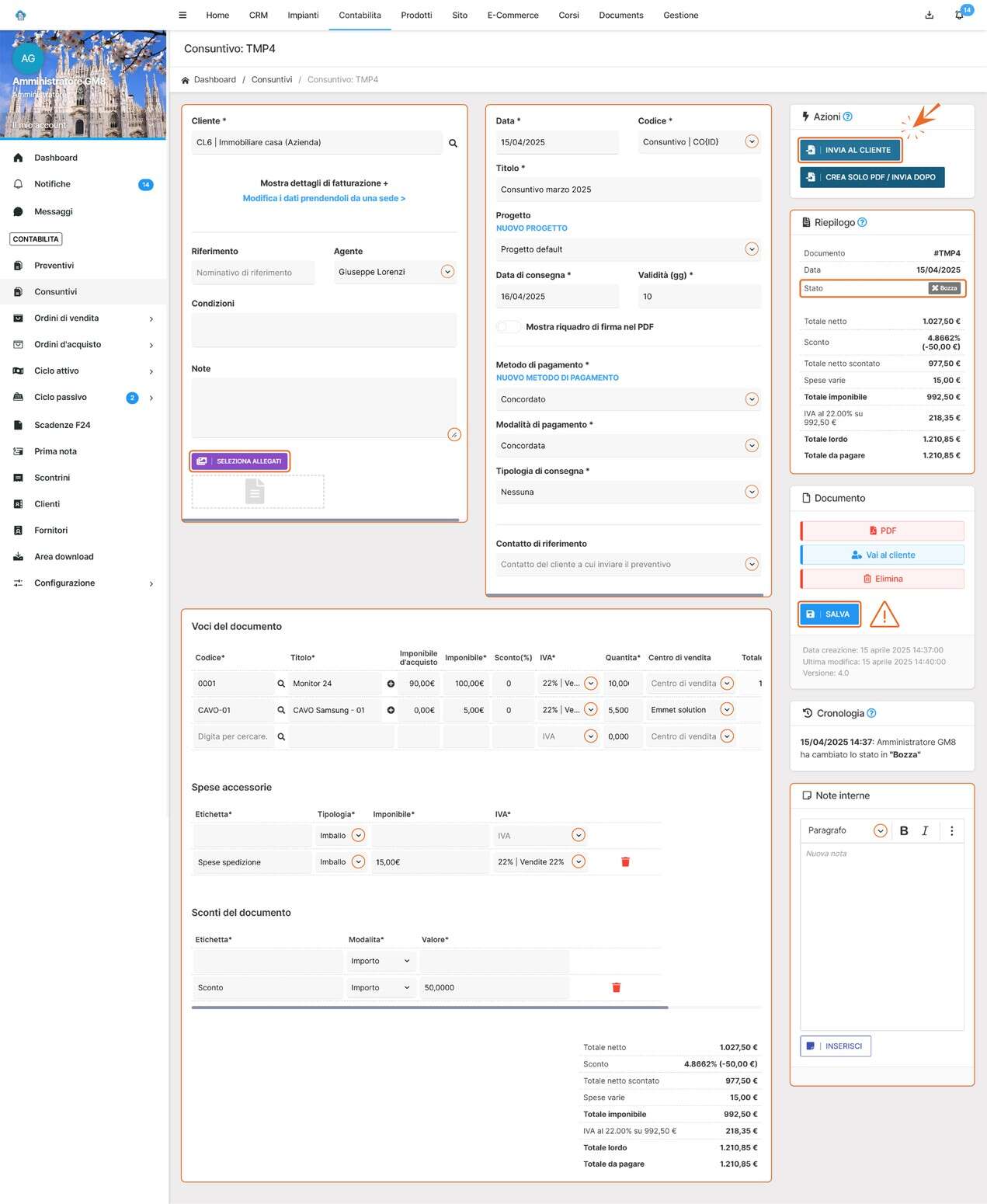Open the Tipologia di consegna dropdown
987x1204 pixels.
coord(751,492)
